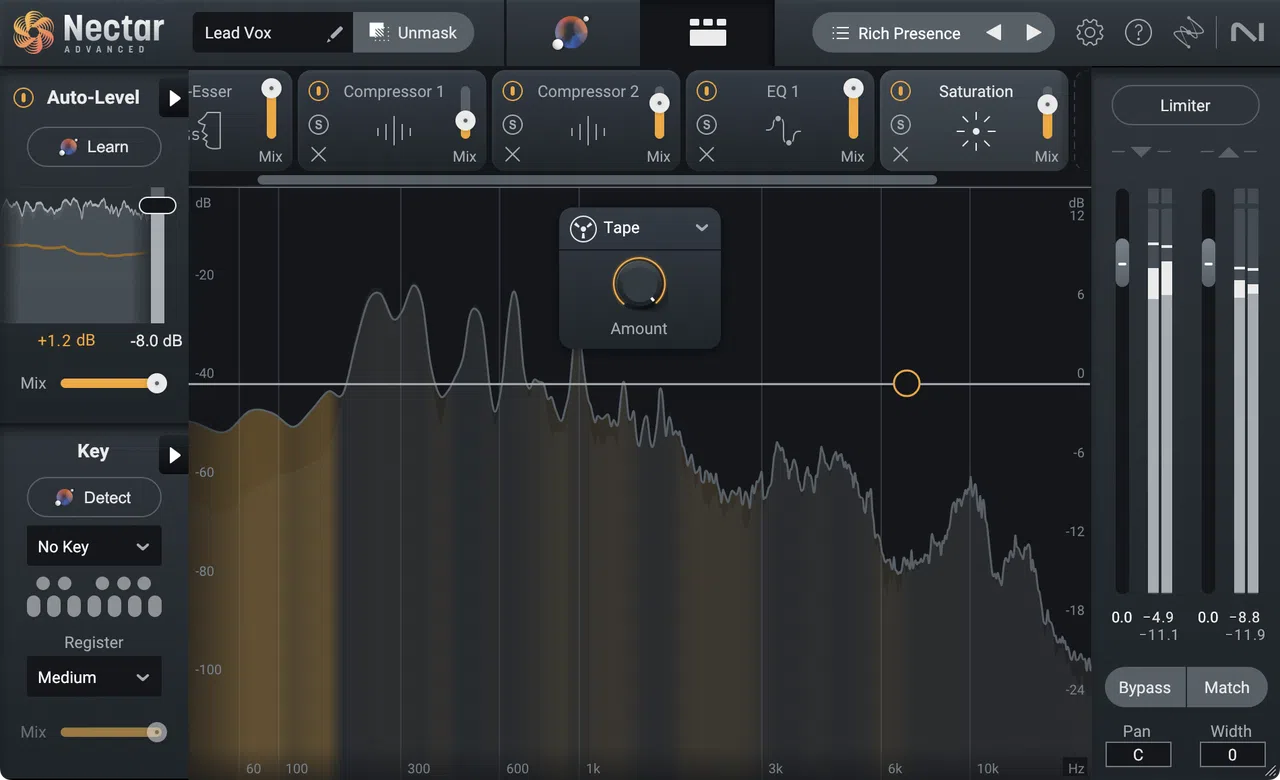Open the Assistant view with swirl icon

(x=570, y=31)
